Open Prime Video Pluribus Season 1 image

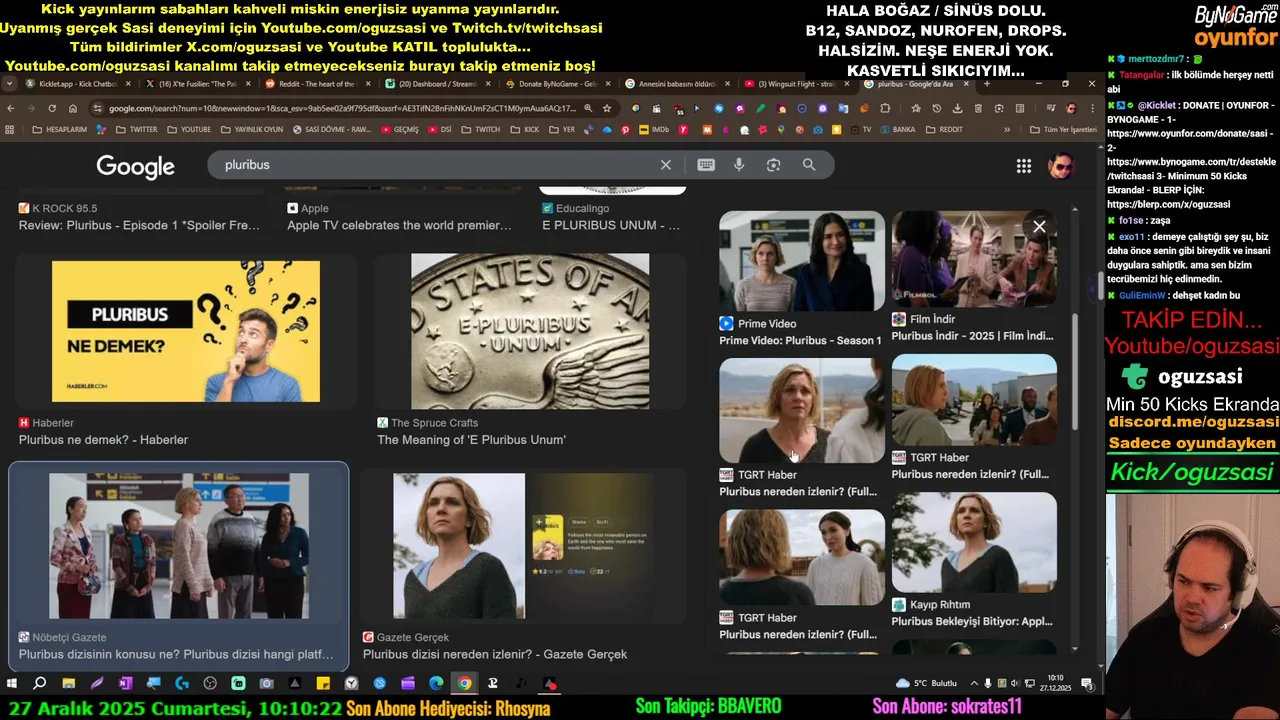pyautogui.click(x=802, y=261)
